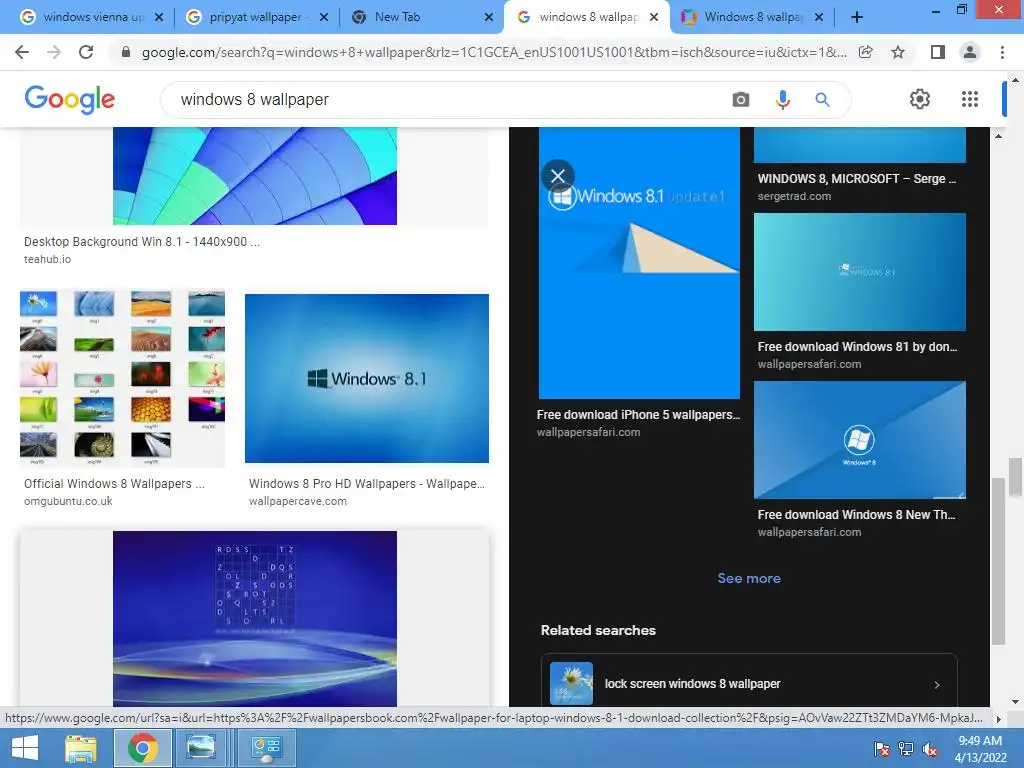Screen dimensions: 1024x768
Task: Open the Chrome profile avatar
Action: (x=970, y=52)
